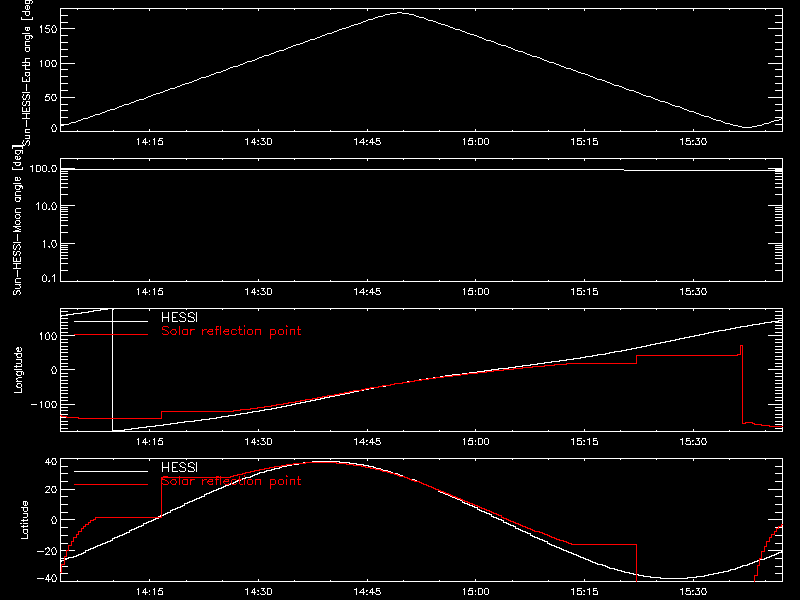Image resolution: width=800 pixels, height=600 pixels.
Task: Click 15:30 under the Longitude plot
Action: coord(693,441)
